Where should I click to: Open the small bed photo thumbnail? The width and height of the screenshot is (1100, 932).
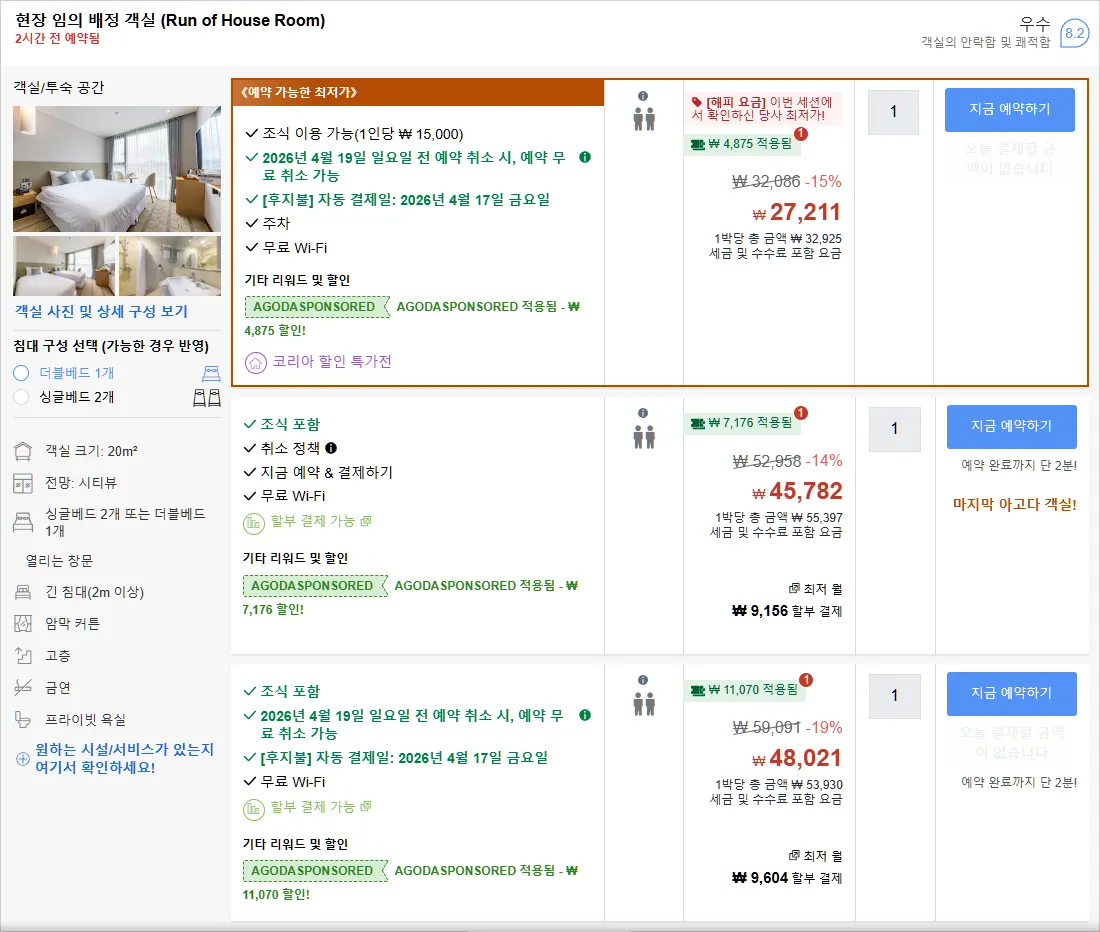click(x=65, y=266)
